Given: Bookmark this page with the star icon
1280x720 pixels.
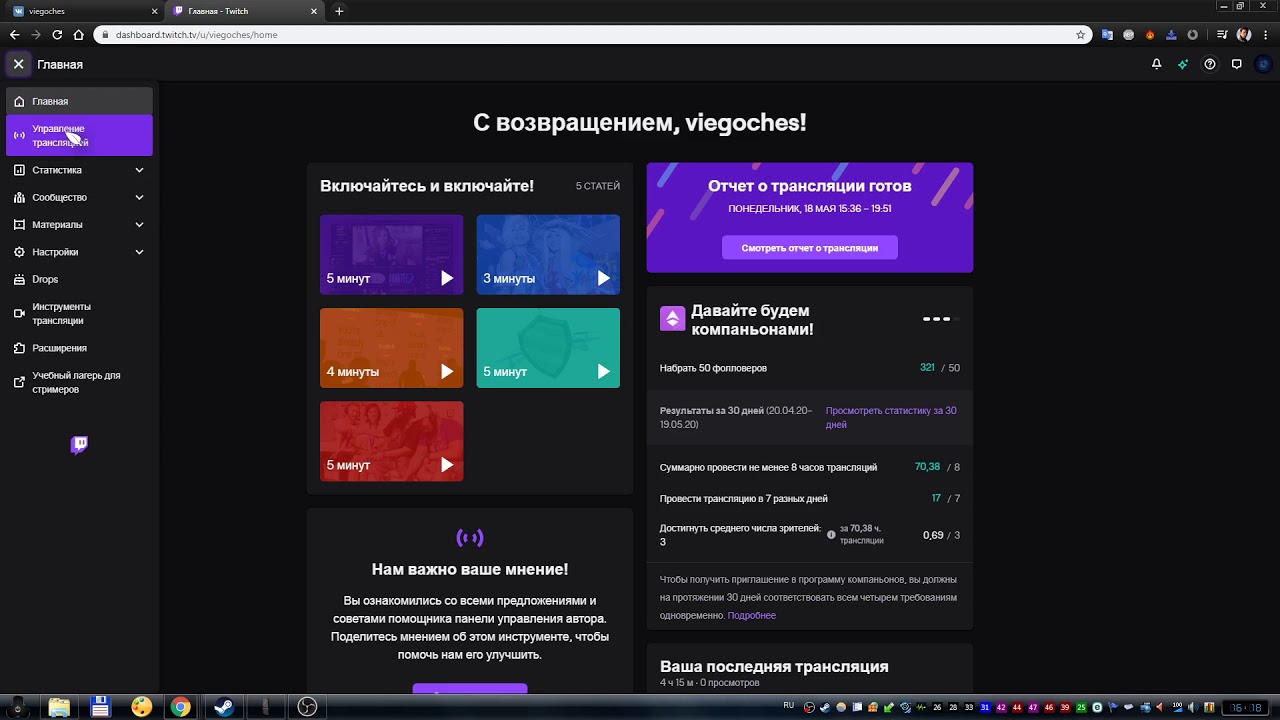Looking at the screenshot, I should [x=1080, y=35].
